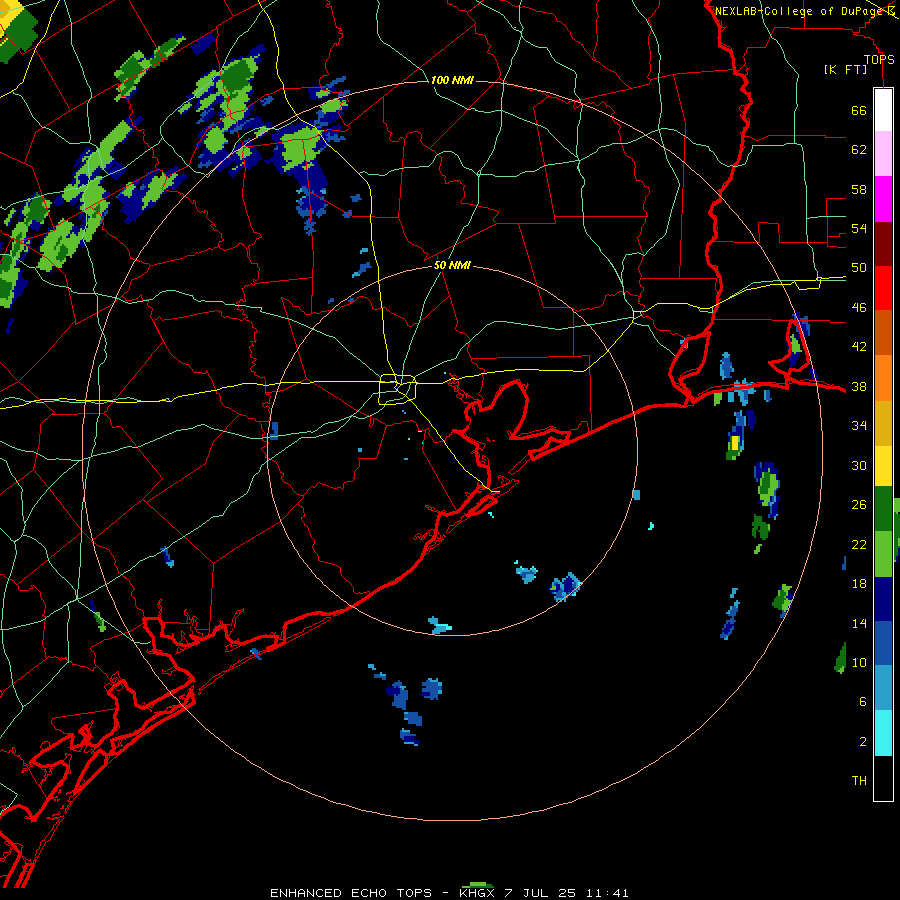Select the '38' legend value
This screenshot has height=900, width=900.
(859, 386)
